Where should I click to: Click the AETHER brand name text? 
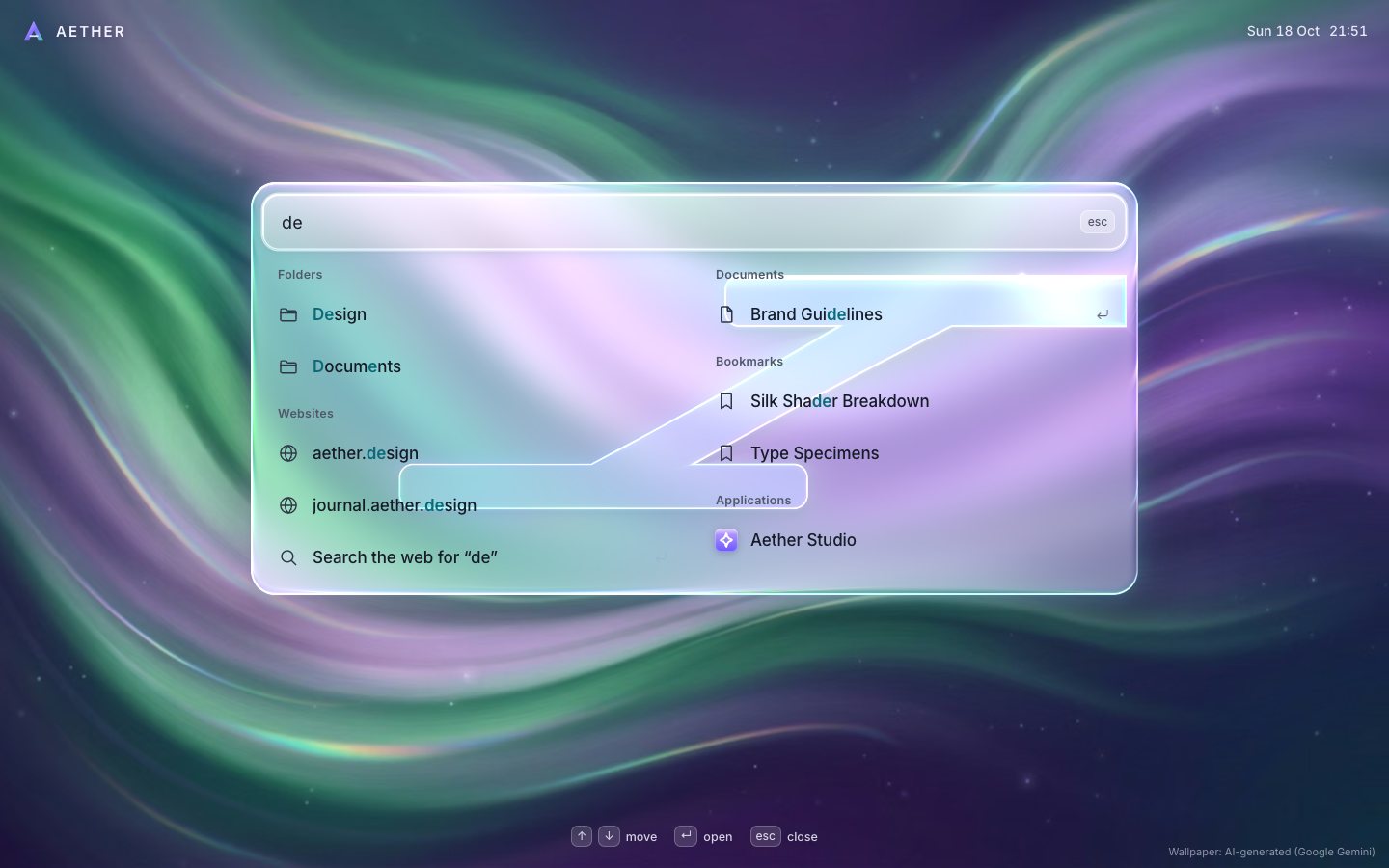tap(91, 32)
